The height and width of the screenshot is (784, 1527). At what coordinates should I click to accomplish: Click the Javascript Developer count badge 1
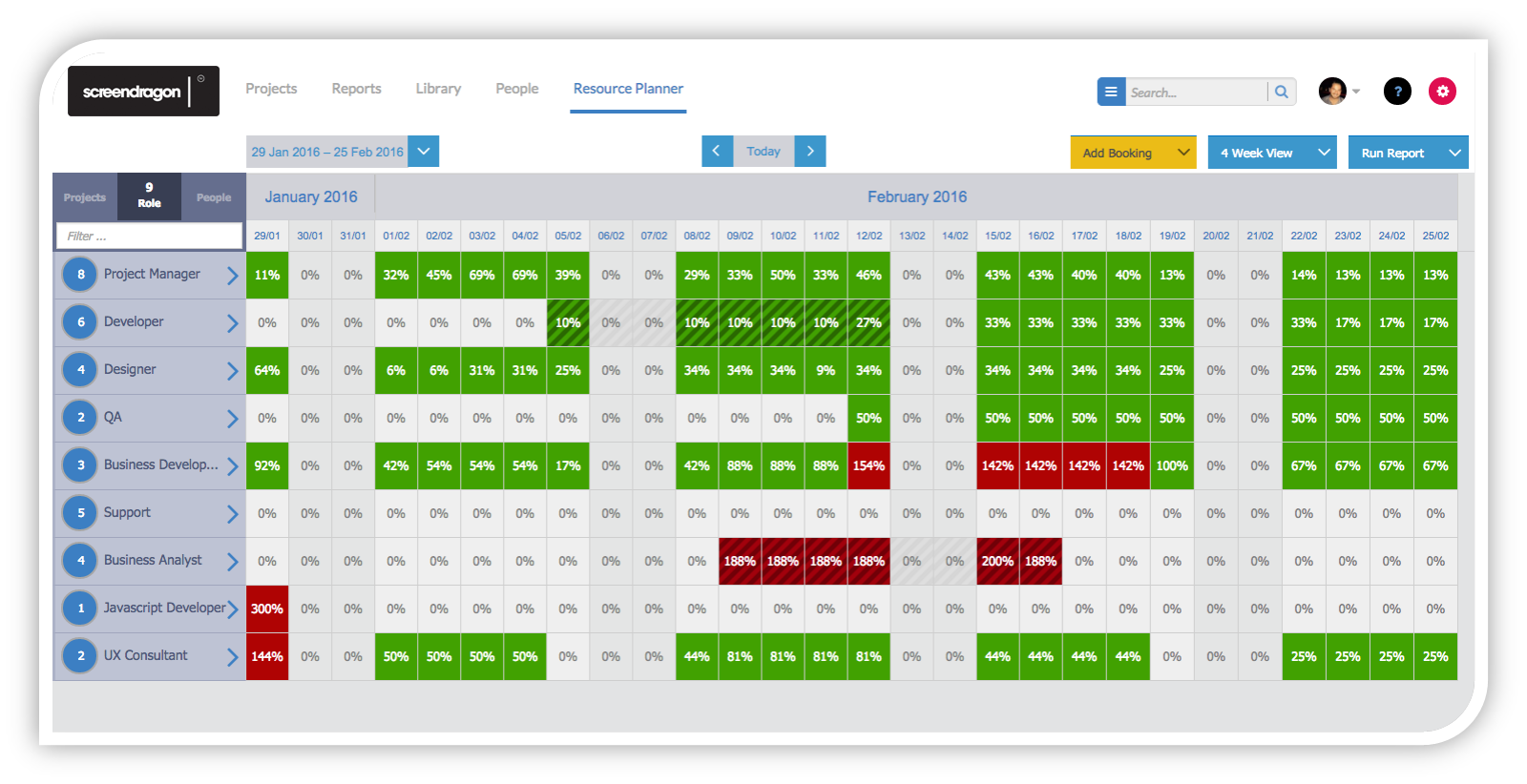click(80, 609)
